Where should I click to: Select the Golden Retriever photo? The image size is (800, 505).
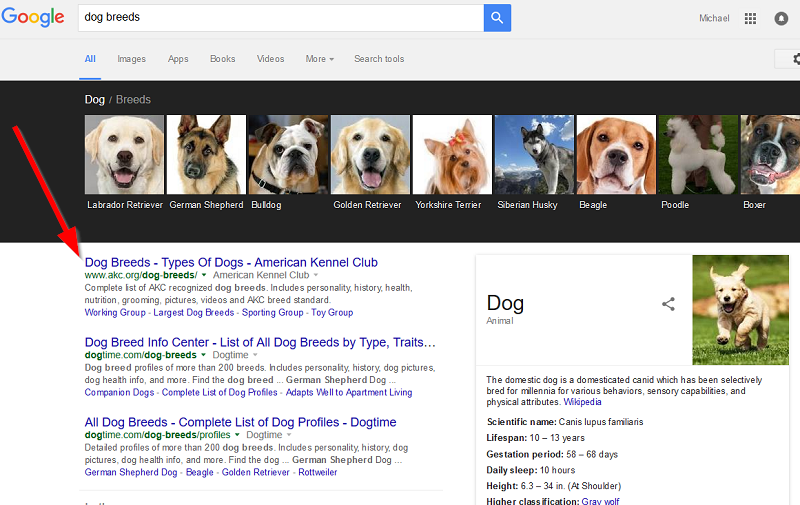click(x=370, y=155)
